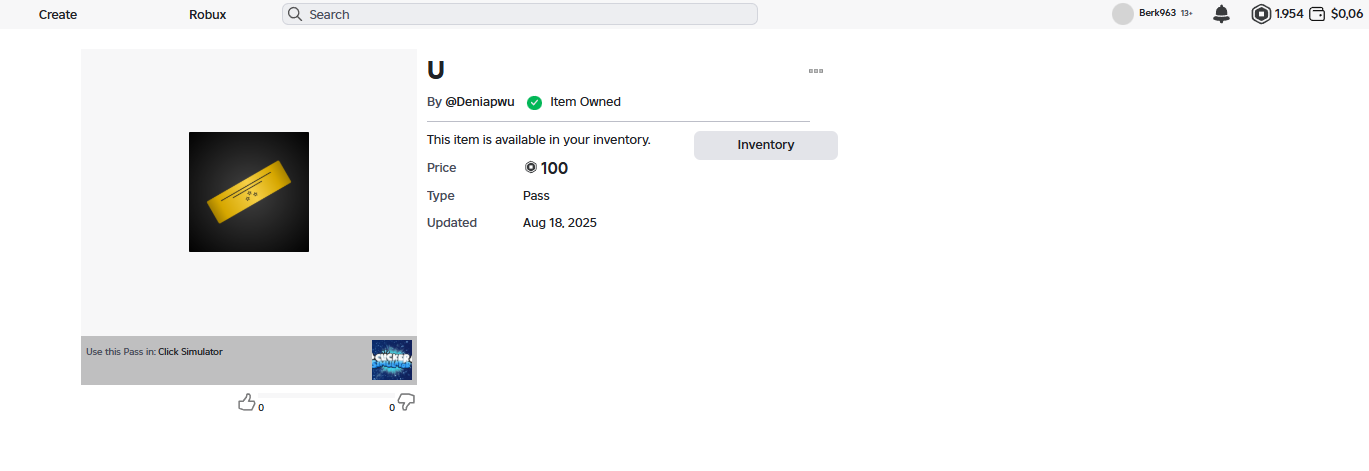
Task: Open the Click Simulator game link
Action: pyautogui.click(x=190, y=352)
